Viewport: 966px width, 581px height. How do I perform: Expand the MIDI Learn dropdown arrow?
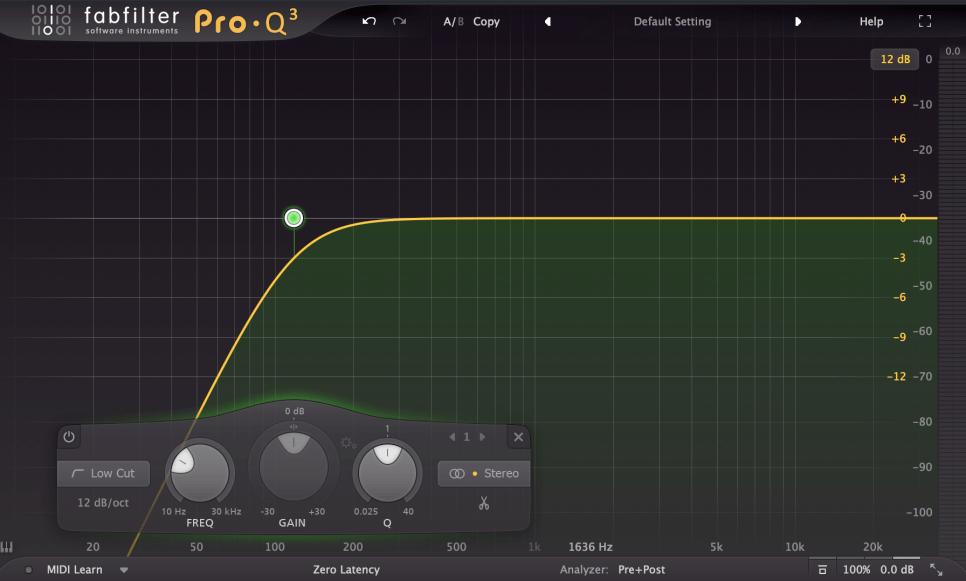coord(124,570)
